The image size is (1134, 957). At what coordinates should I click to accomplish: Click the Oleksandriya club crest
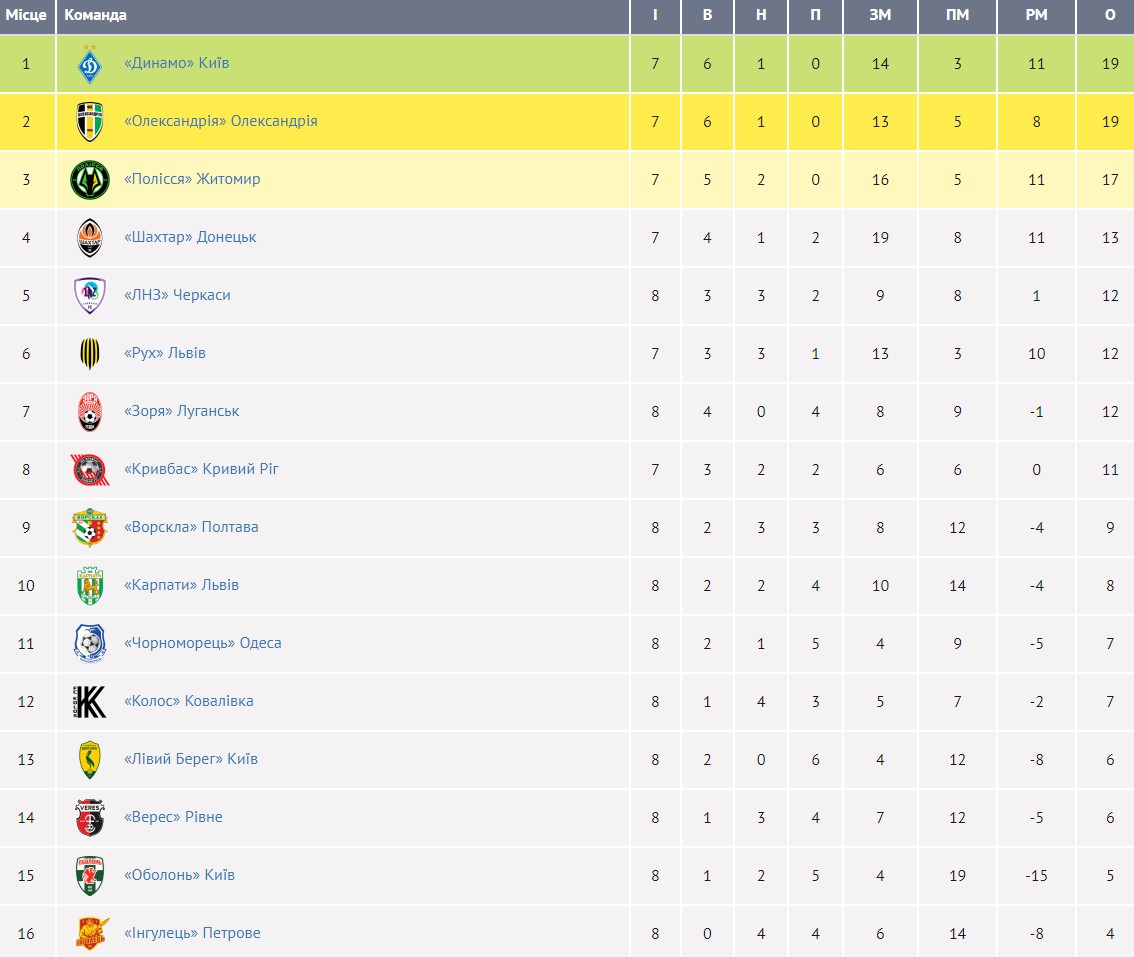90,122
